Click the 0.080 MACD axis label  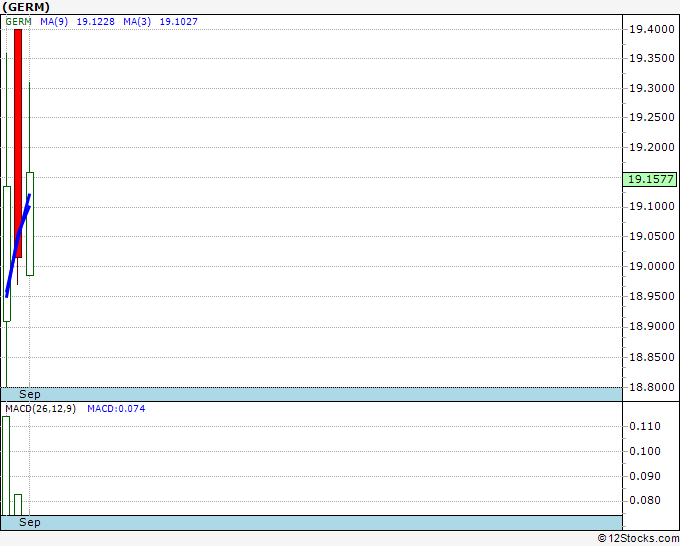click(x=645, y=500)
